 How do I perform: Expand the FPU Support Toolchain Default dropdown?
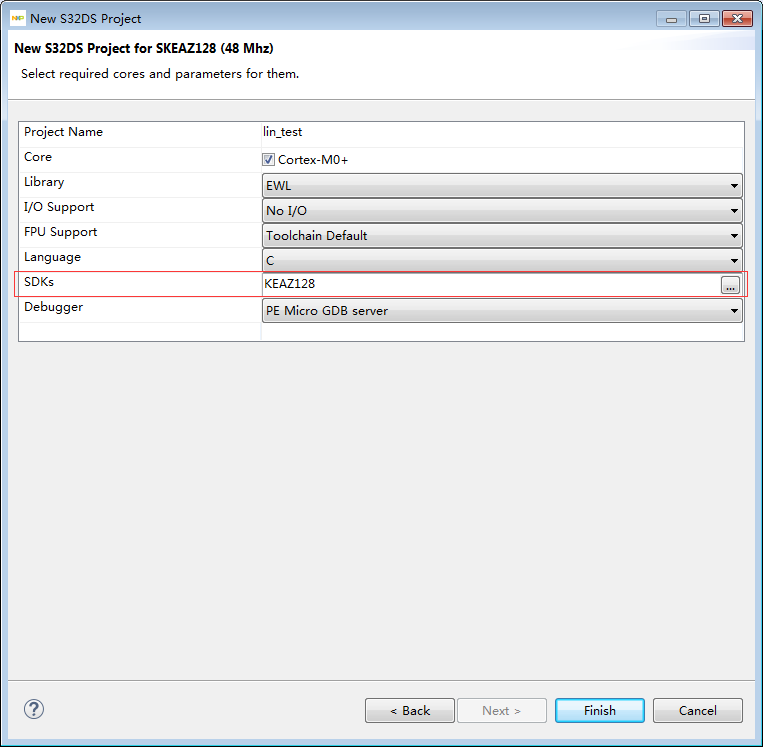click(502, 236)
